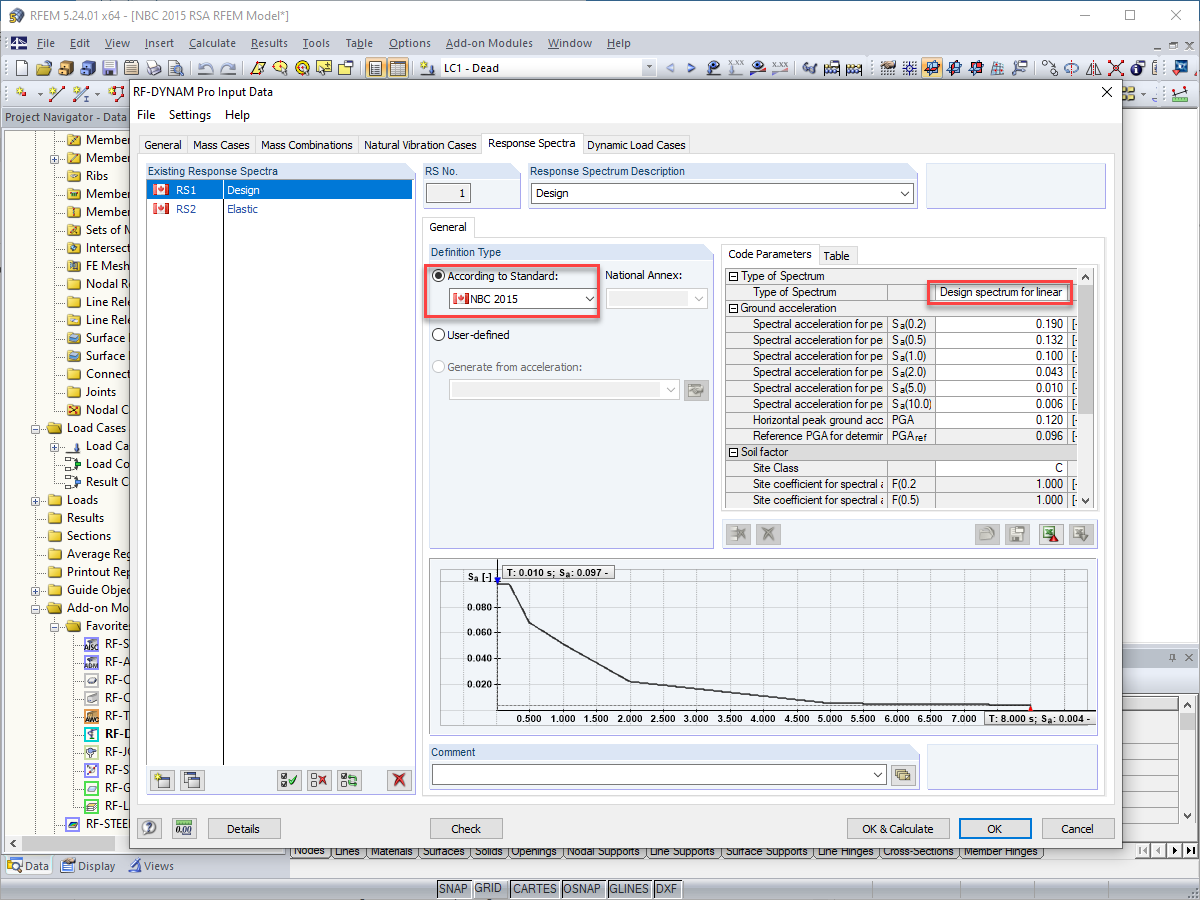This screenshot has width=1200, height=900.
Task: Select the According to Standard radio button
Action: point(439,275)
